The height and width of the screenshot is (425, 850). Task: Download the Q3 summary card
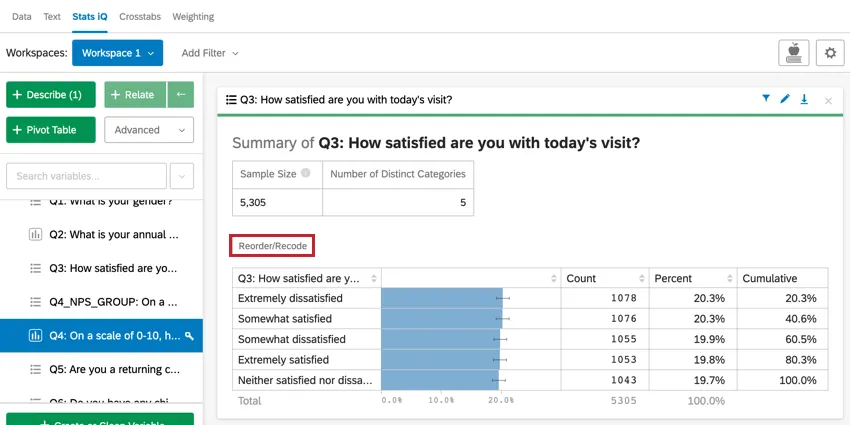click(x=804, y=99)
